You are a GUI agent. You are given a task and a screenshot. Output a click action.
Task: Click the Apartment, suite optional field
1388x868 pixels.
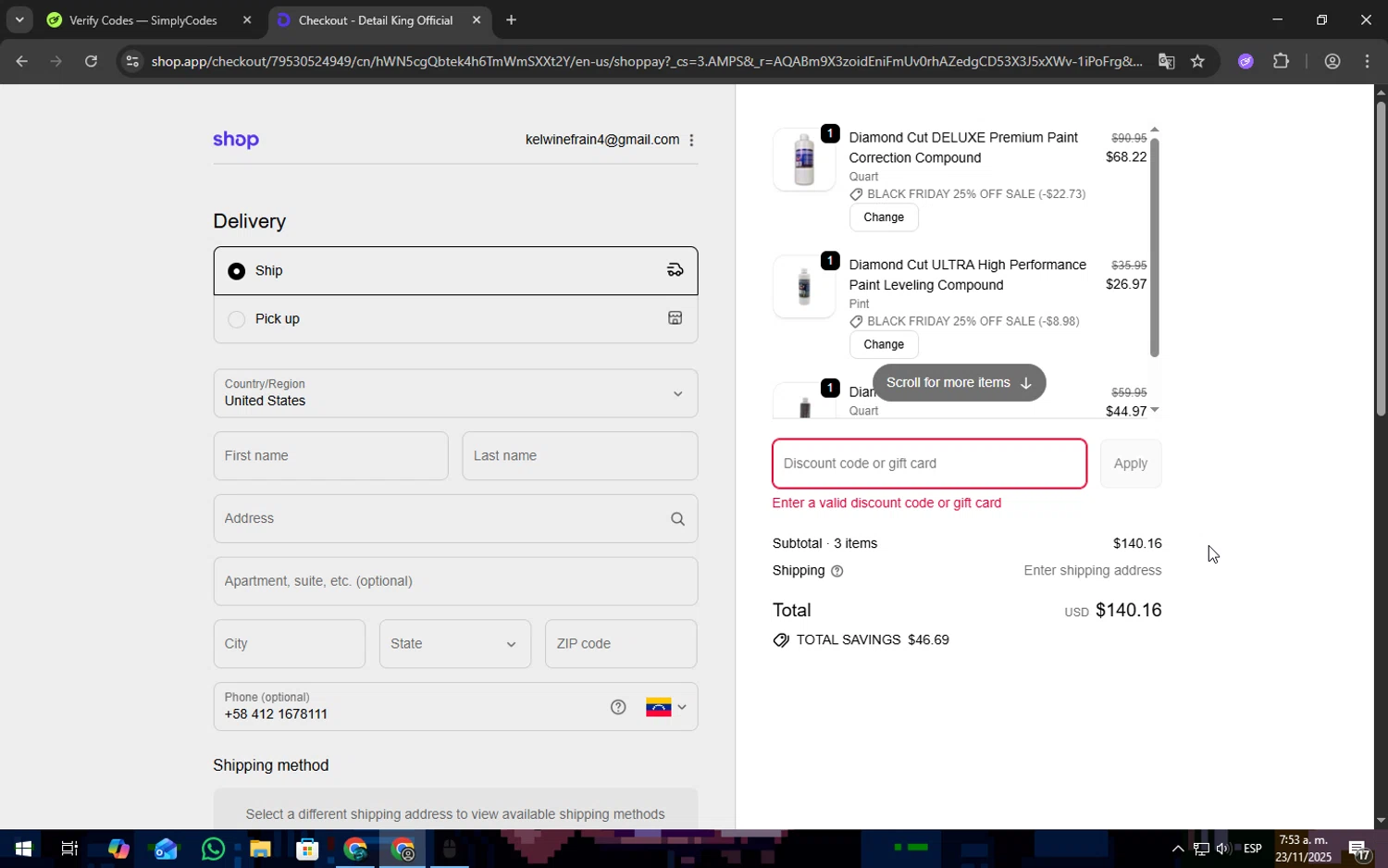tap(455, 581)
